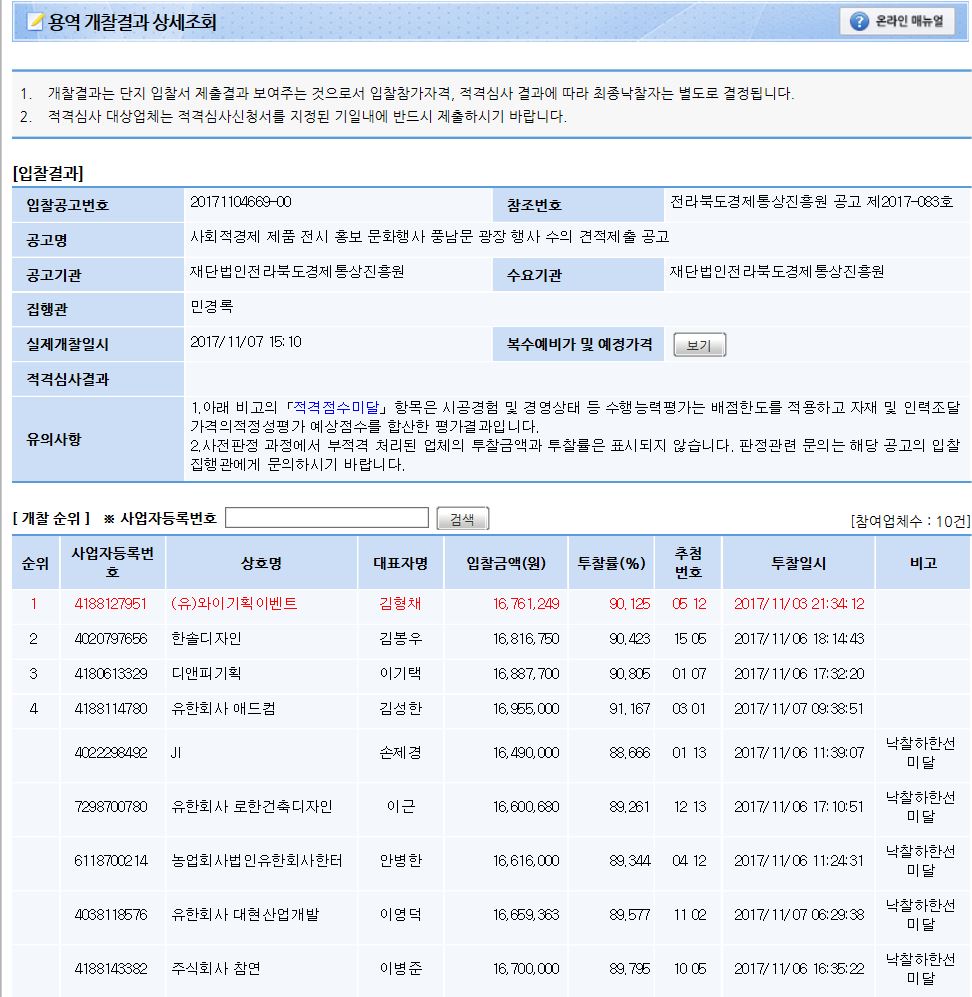Open the 온라인 매뉴얼 help button
Screen dimensions: 972x997
pos(898,22)
